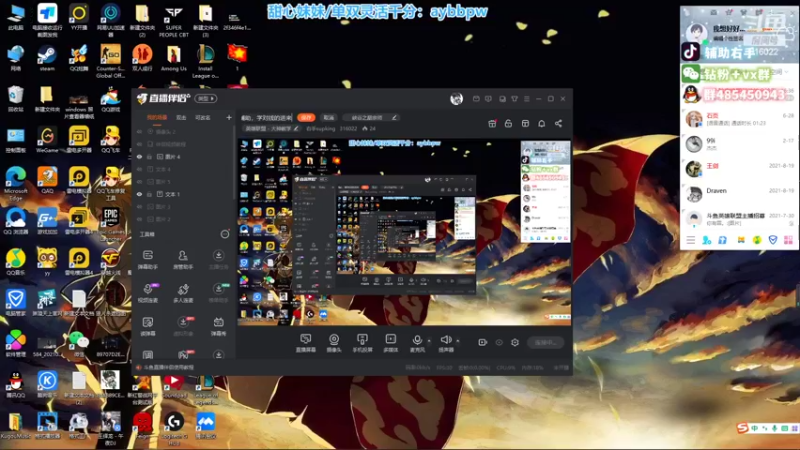Open the 房管助手 tool in the toolbox
The width and height of the screenshot is (800, 450).
point(183,259)
